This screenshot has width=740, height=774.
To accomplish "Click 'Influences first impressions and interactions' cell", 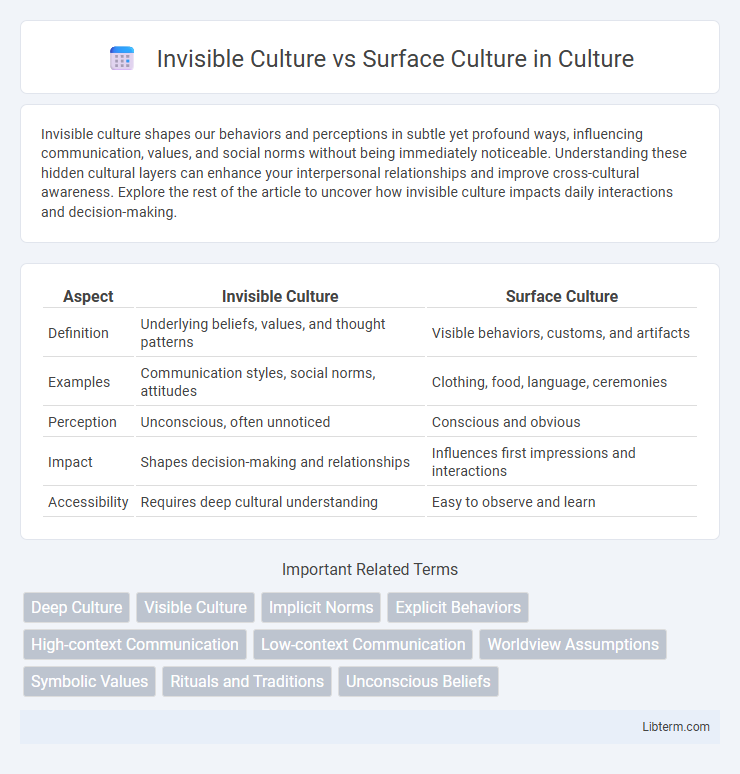I will point(562,462).
